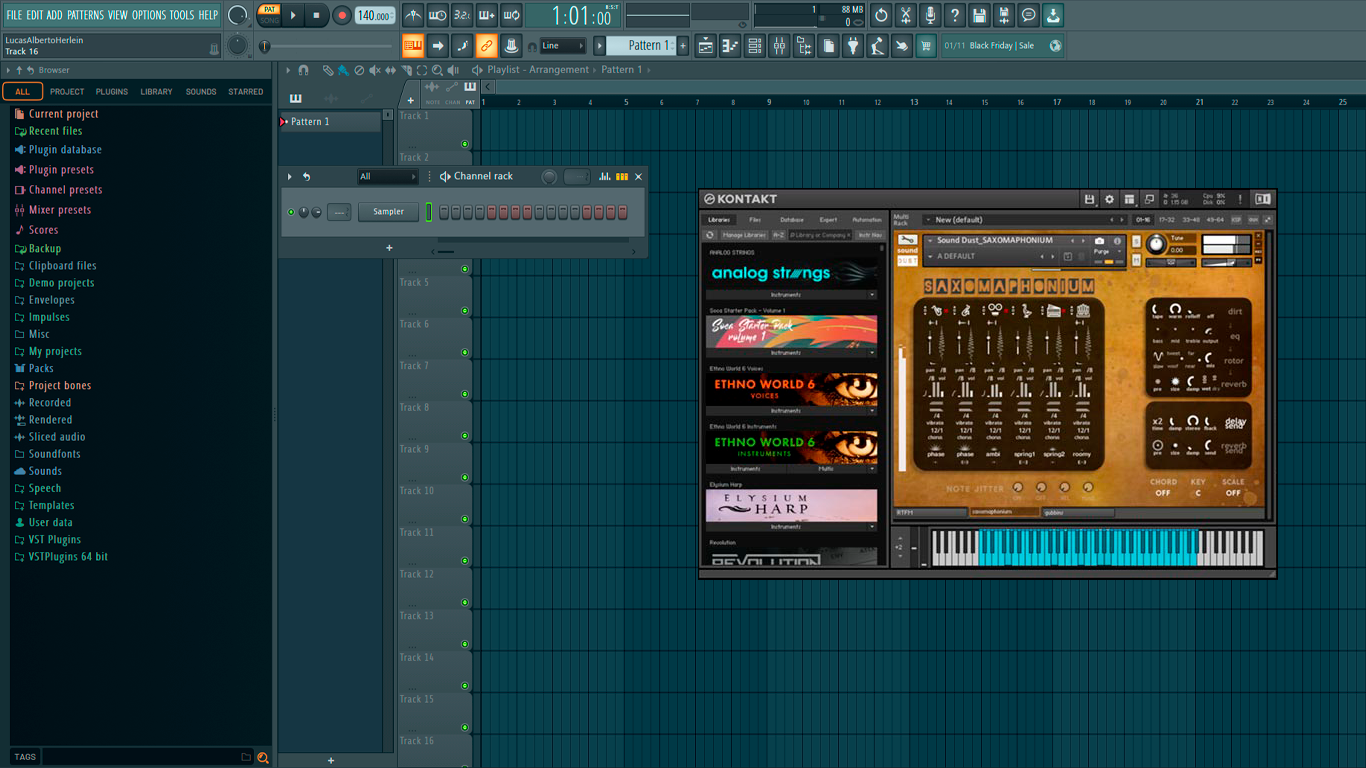Select Pattern 1 in the pattern picker

pyautogui.click(x=330, y=122)
